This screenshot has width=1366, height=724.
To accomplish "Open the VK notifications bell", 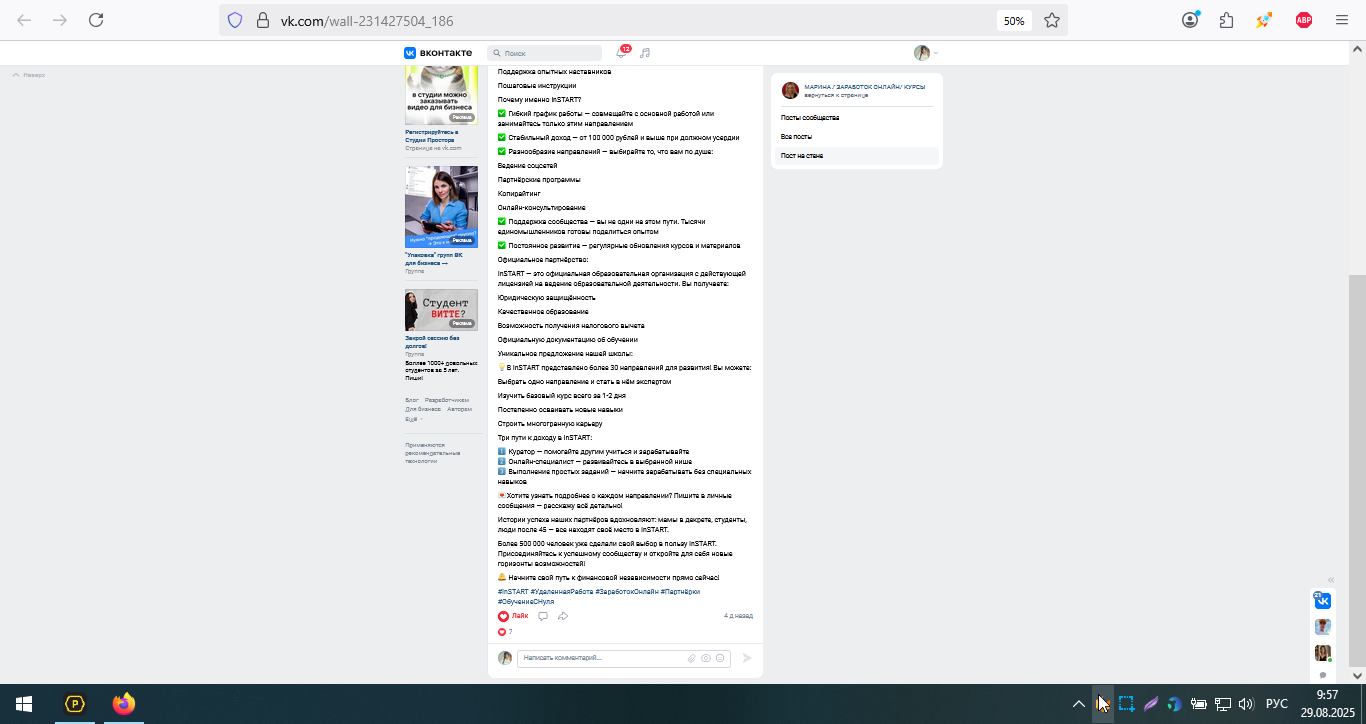I will pos(620,53).
